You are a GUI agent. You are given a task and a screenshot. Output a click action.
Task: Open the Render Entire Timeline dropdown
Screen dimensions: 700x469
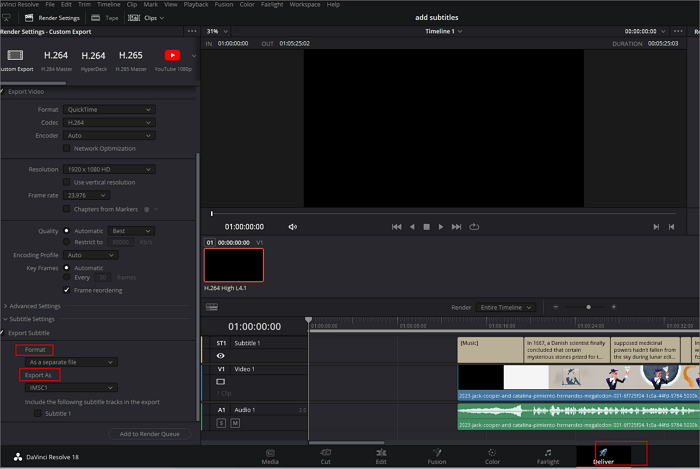tap(505, 307)
